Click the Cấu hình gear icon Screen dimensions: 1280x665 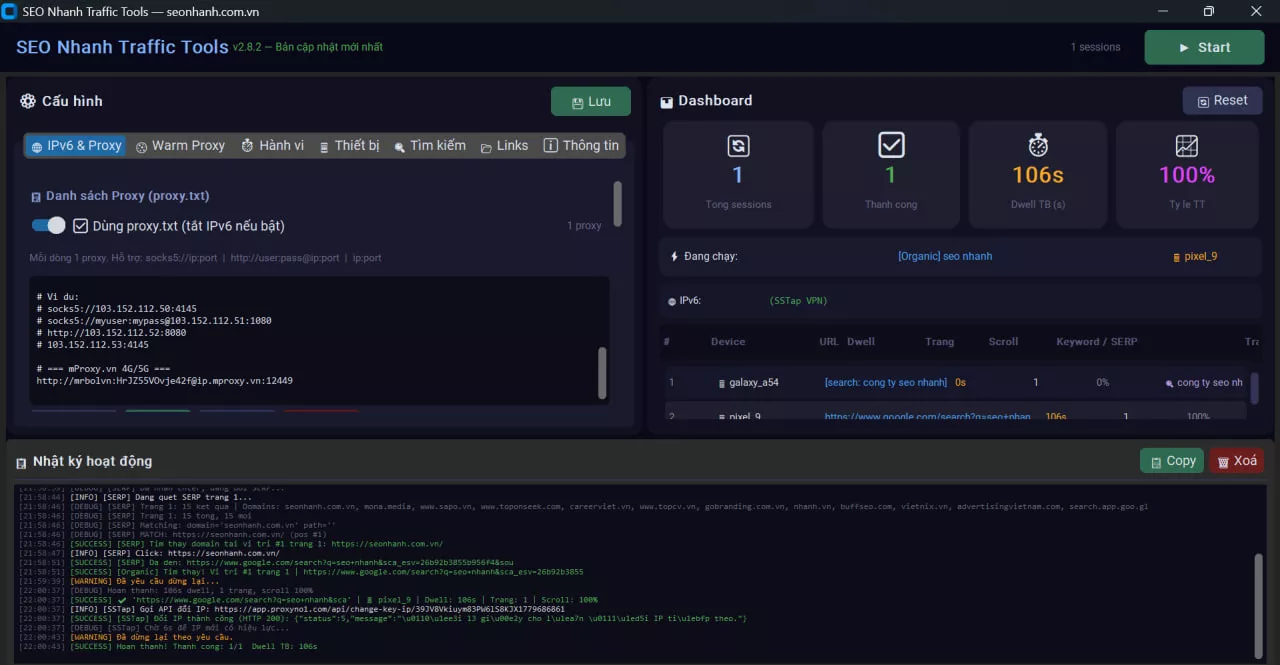pyautogui.click(x=28, y=101)
